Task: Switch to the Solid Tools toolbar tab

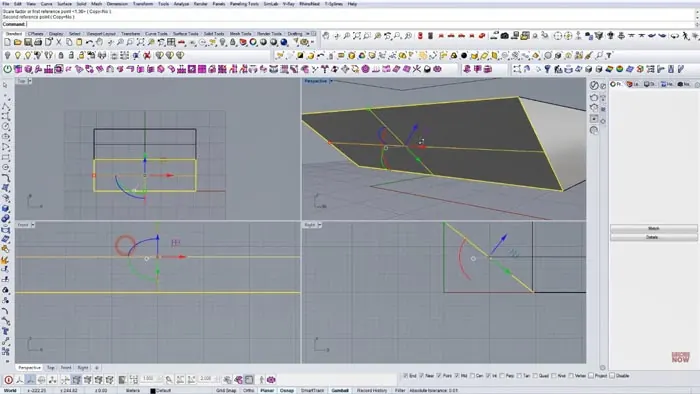Action: tap(214, 34)
